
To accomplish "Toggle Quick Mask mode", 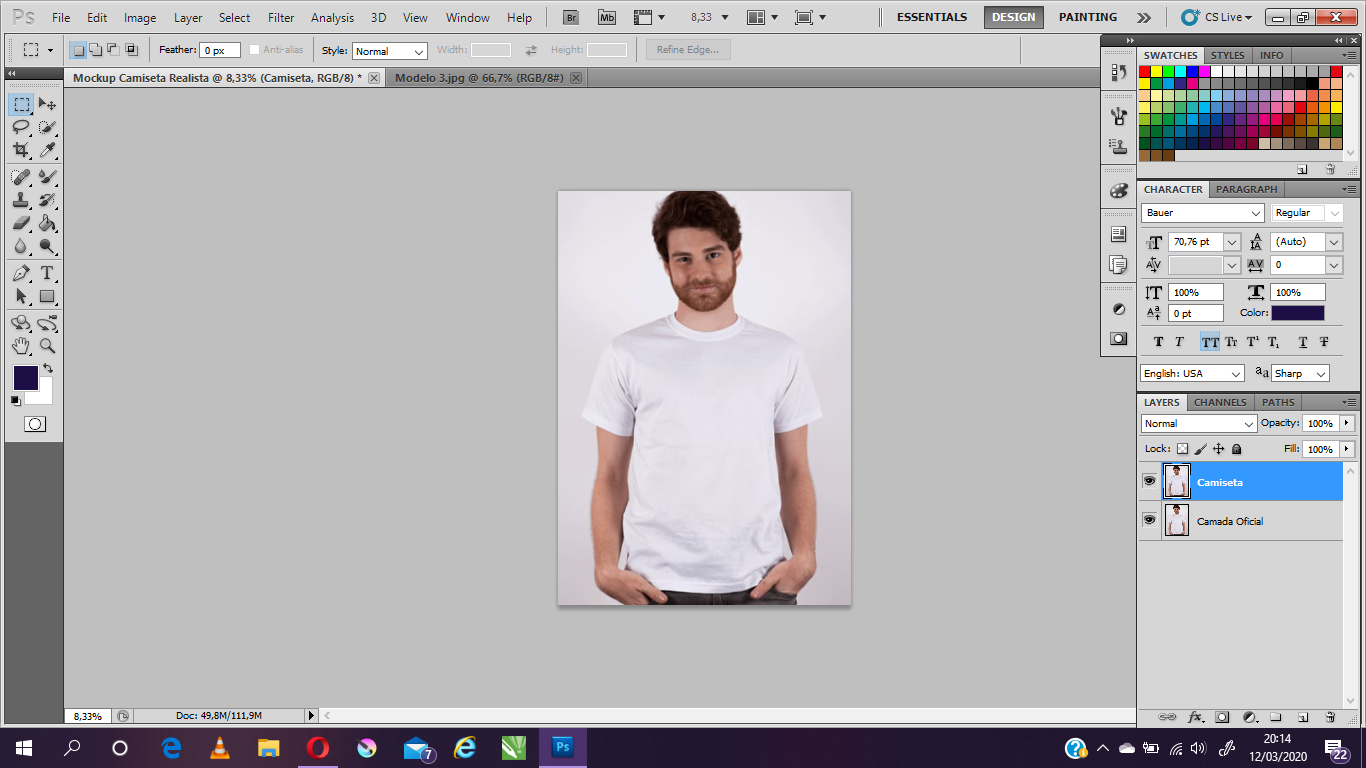I will [x=35, y=424].
